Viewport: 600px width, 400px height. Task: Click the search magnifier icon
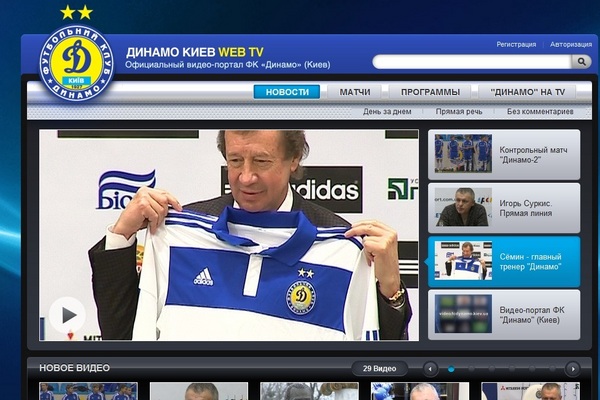(x=581, y=62)
